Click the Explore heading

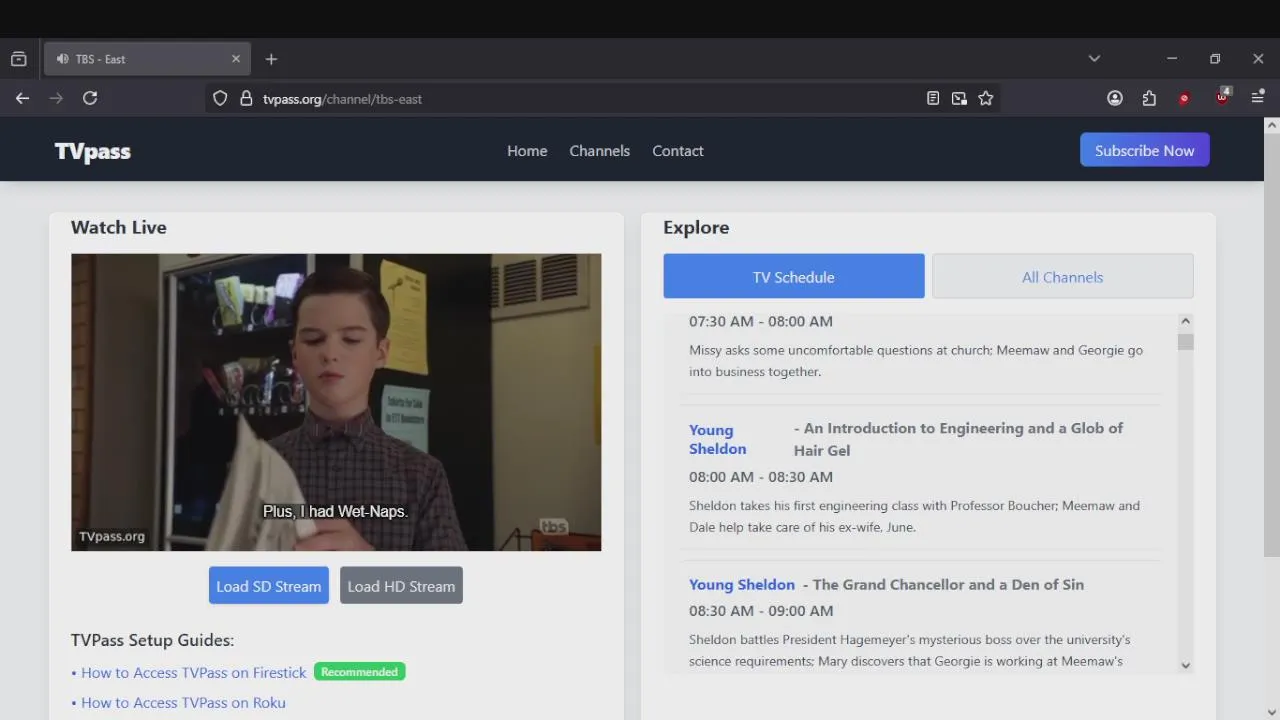[696, 227]
